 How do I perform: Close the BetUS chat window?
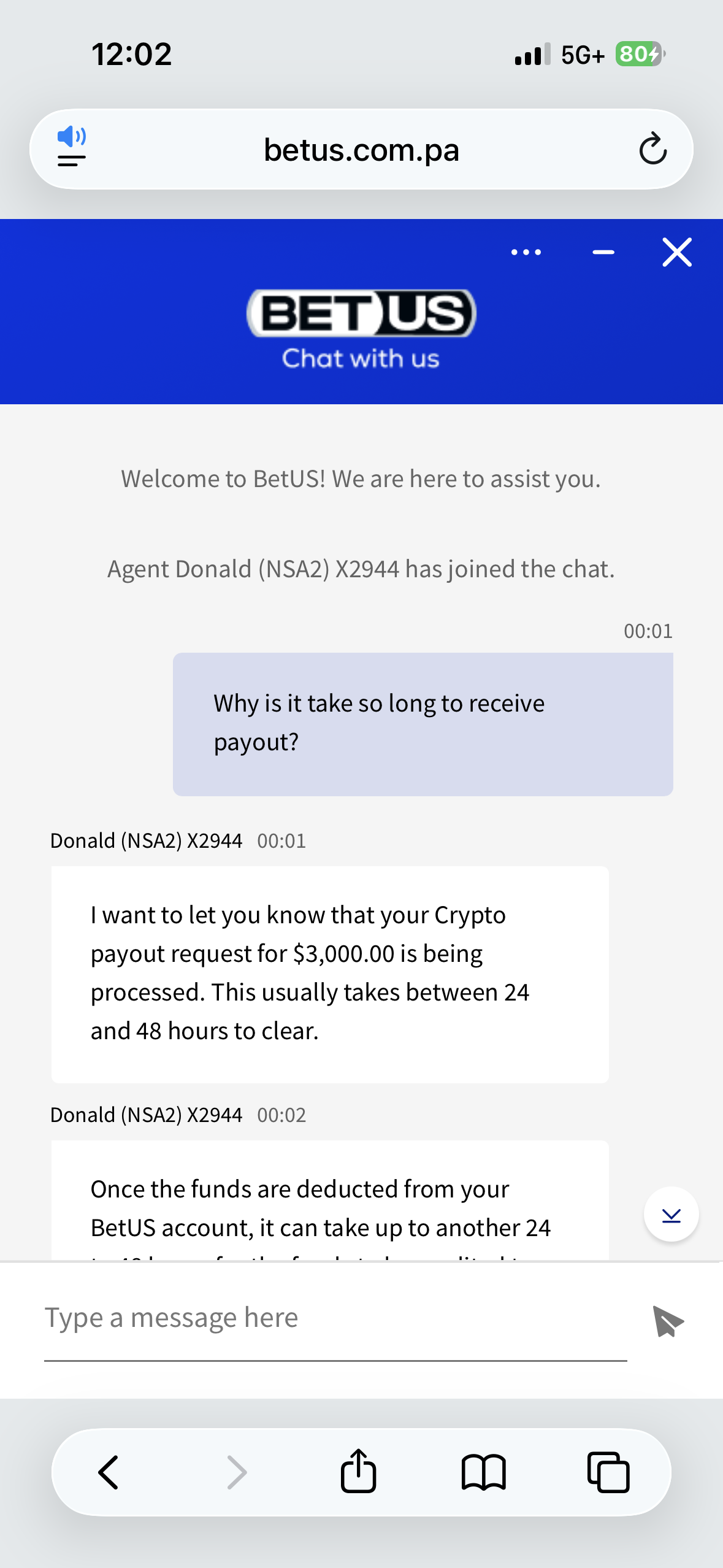point(677,252)
